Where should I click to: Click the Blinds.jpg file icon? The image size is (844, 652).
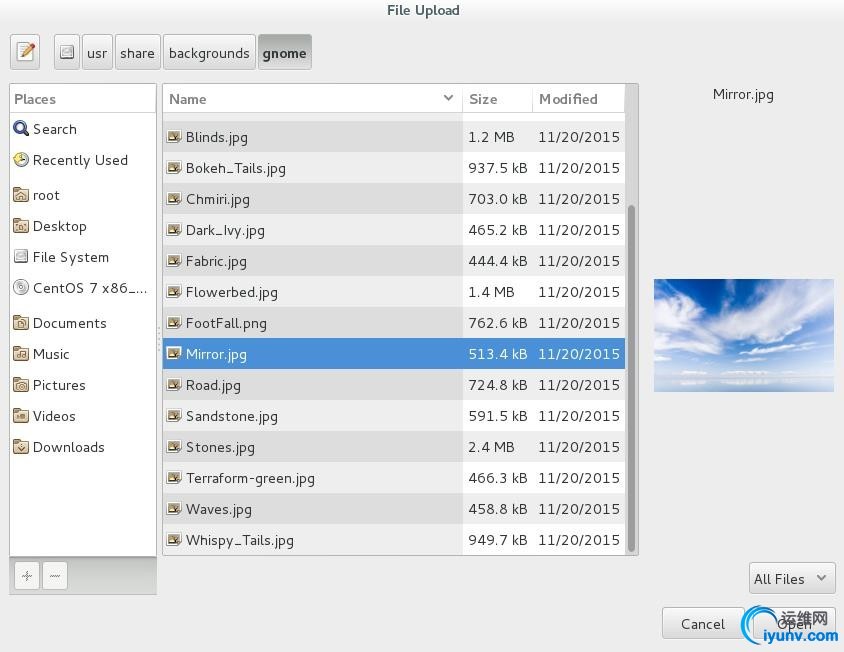click(174, 137)
